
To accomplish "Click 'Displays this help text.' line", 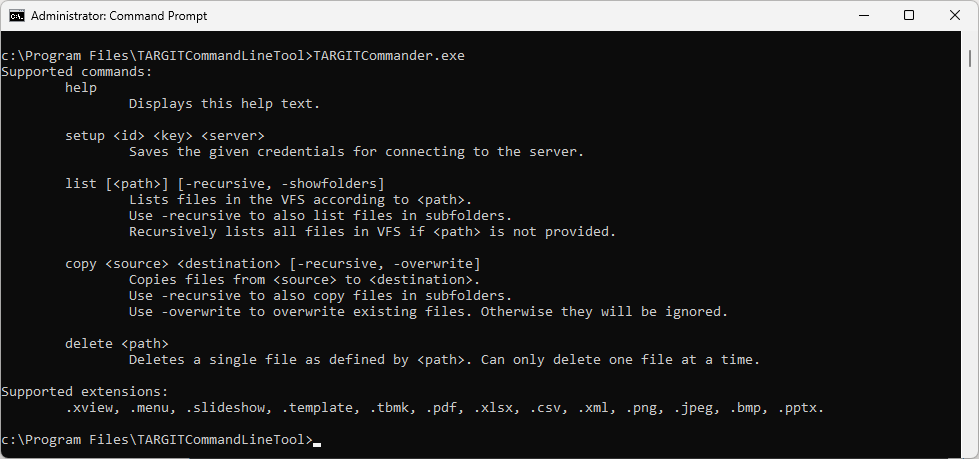I will (225, 104).
